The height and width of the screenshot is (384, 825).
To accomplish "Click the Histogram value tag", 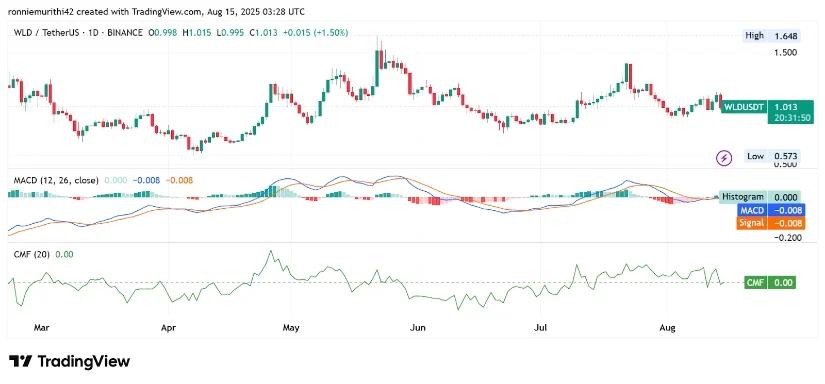I will coord(761,196).
